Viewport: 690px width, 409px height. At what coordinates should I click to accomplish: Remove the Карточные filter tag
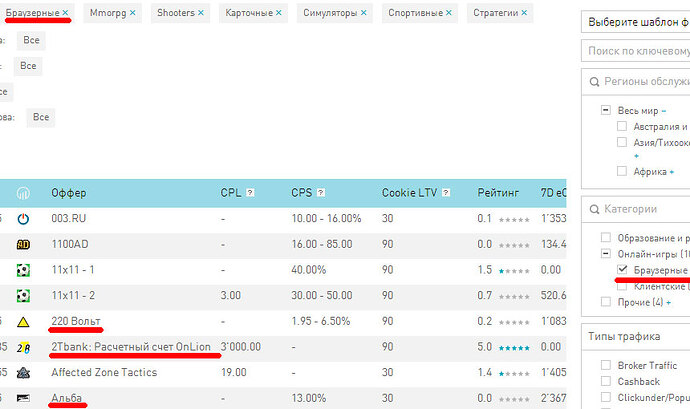(x=279, y=13)
